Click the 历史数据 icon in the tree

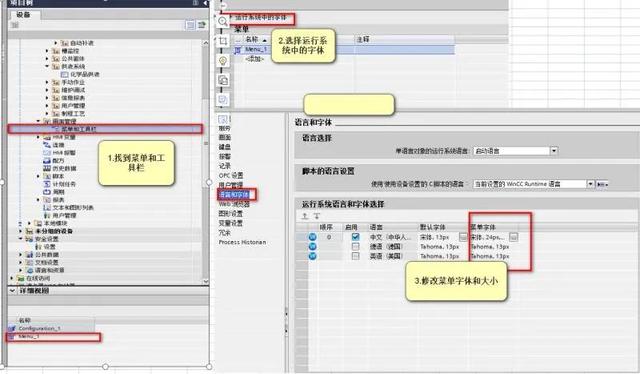[x=47, y=168]
